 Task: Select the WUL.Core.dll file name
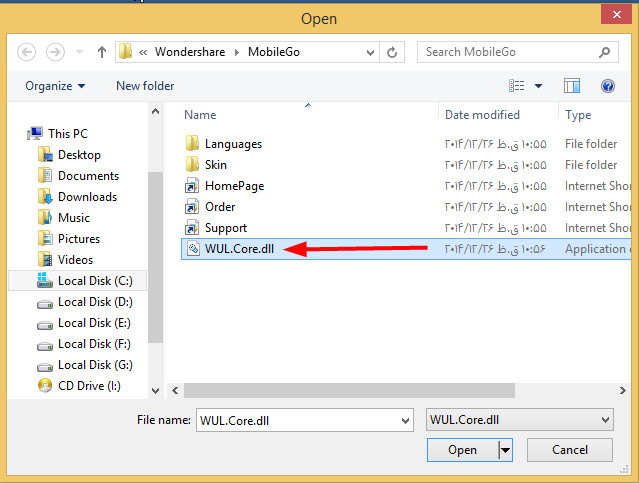click(x=239, y=249)
